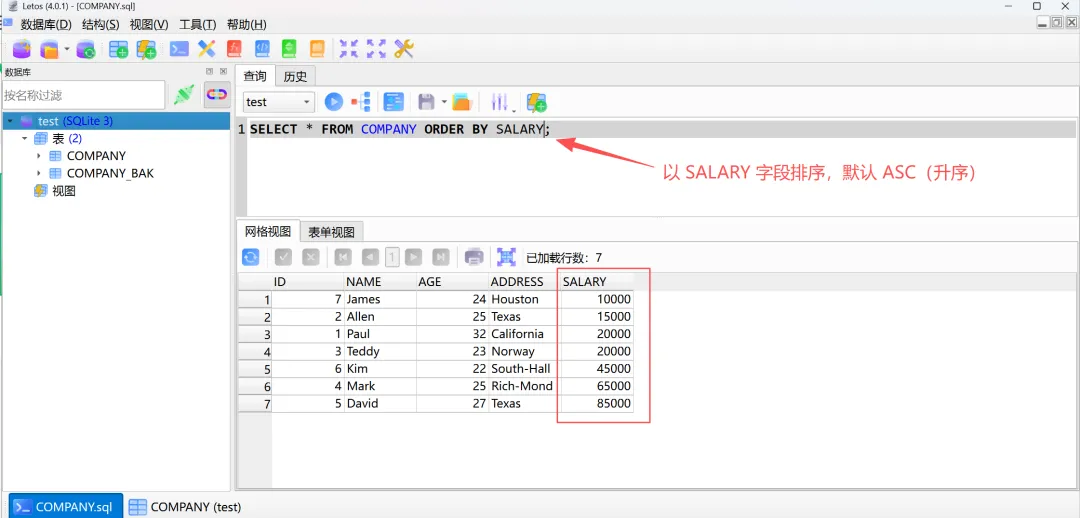The image size is (1080, 518).
Task: Open the 帮助(H) menu
Action: (247, 24)
